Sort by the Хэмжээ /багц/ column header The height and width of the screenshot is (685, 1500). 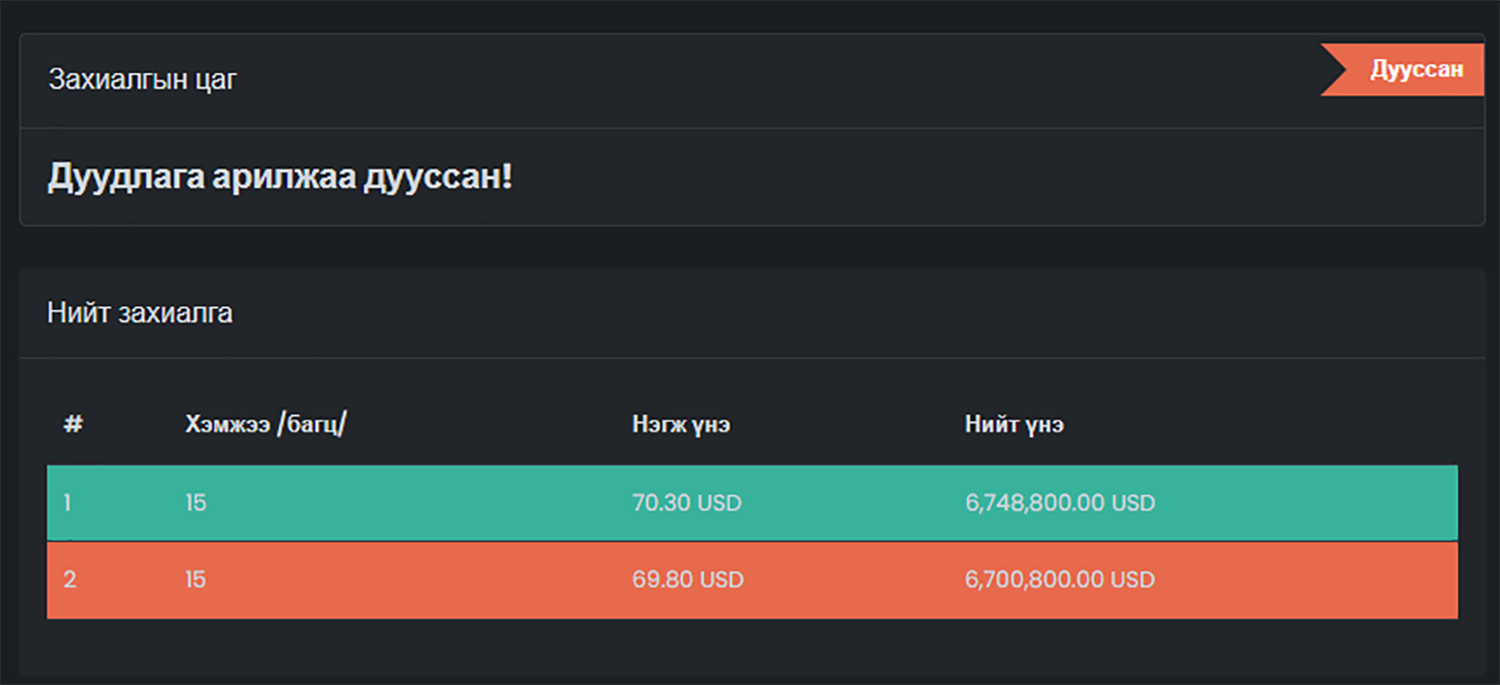[x=265, y=424]
